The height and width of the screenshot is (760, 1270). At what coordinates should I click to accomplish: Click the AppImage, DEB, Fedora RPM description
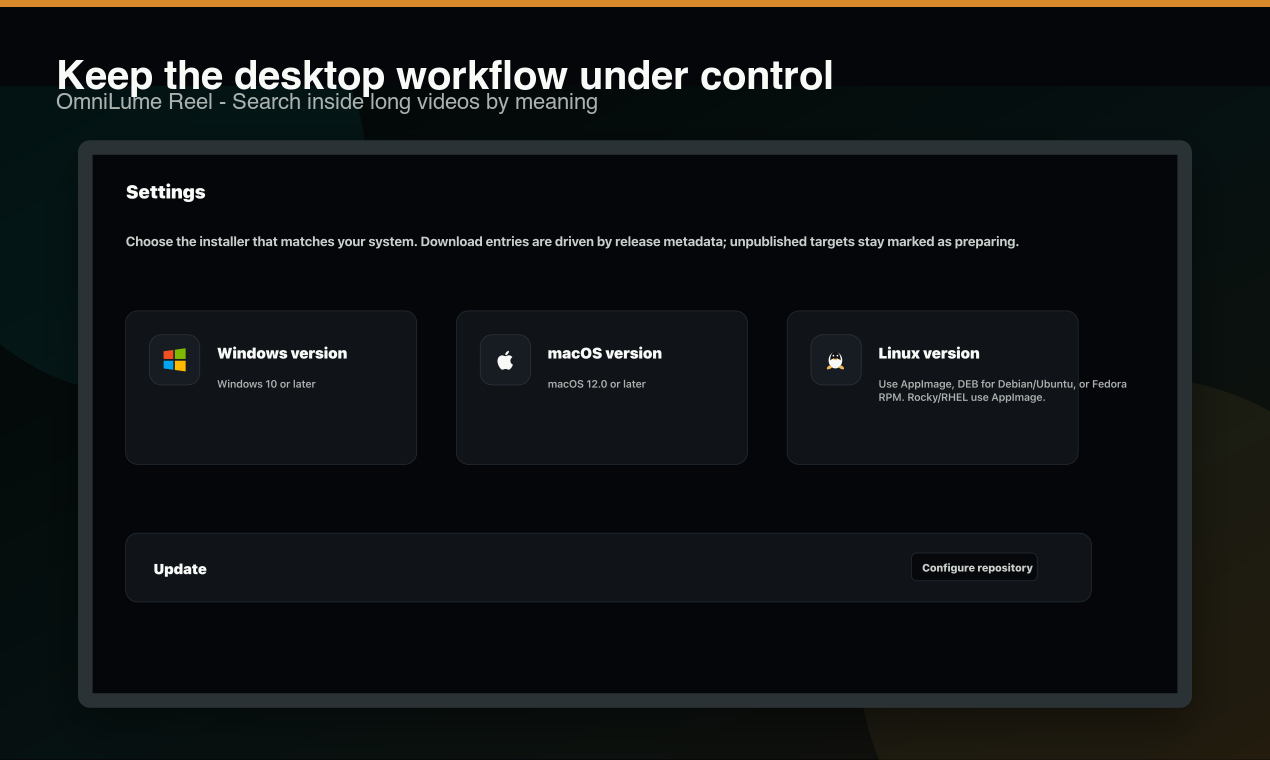(1002, 390)
